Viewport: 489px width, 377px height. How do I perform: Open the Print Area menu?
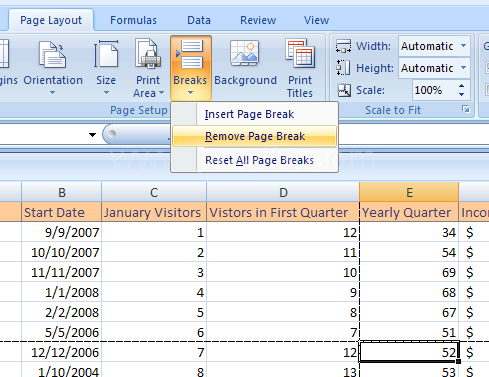[148, 68]
